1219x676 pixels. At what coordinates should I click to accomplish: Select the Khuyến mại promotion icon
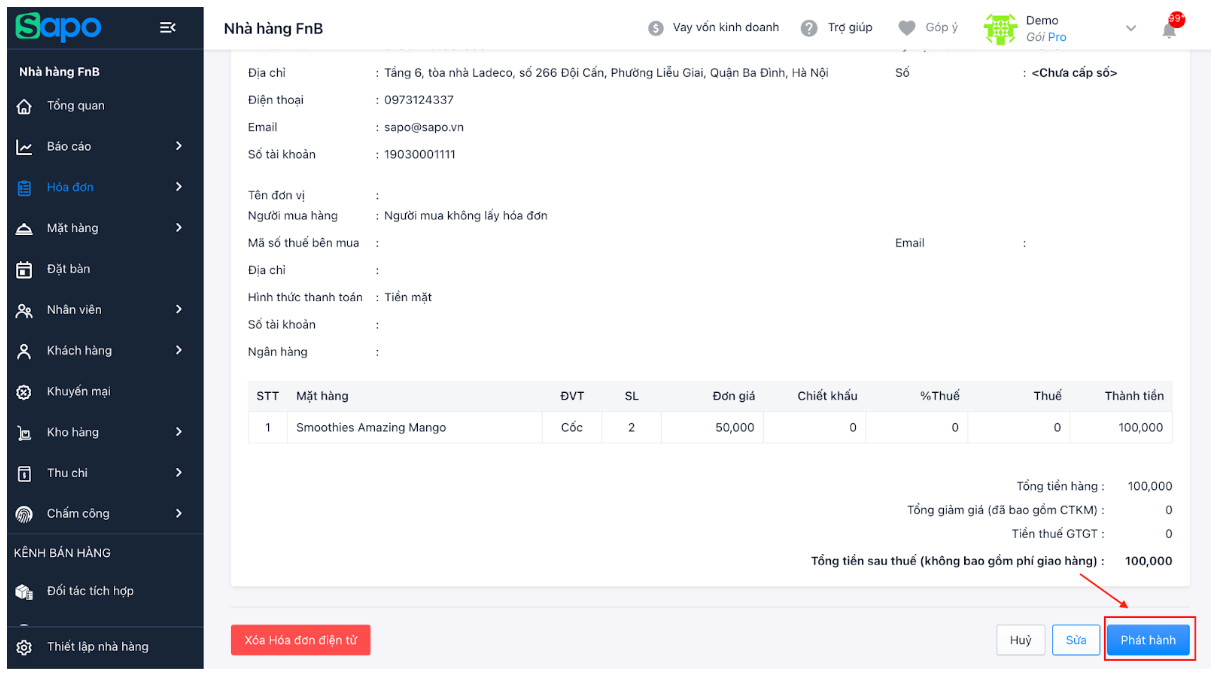[25, 392]
